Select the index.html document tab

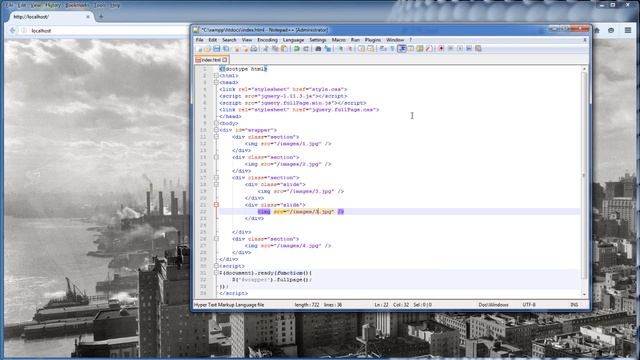click(211, 60)
